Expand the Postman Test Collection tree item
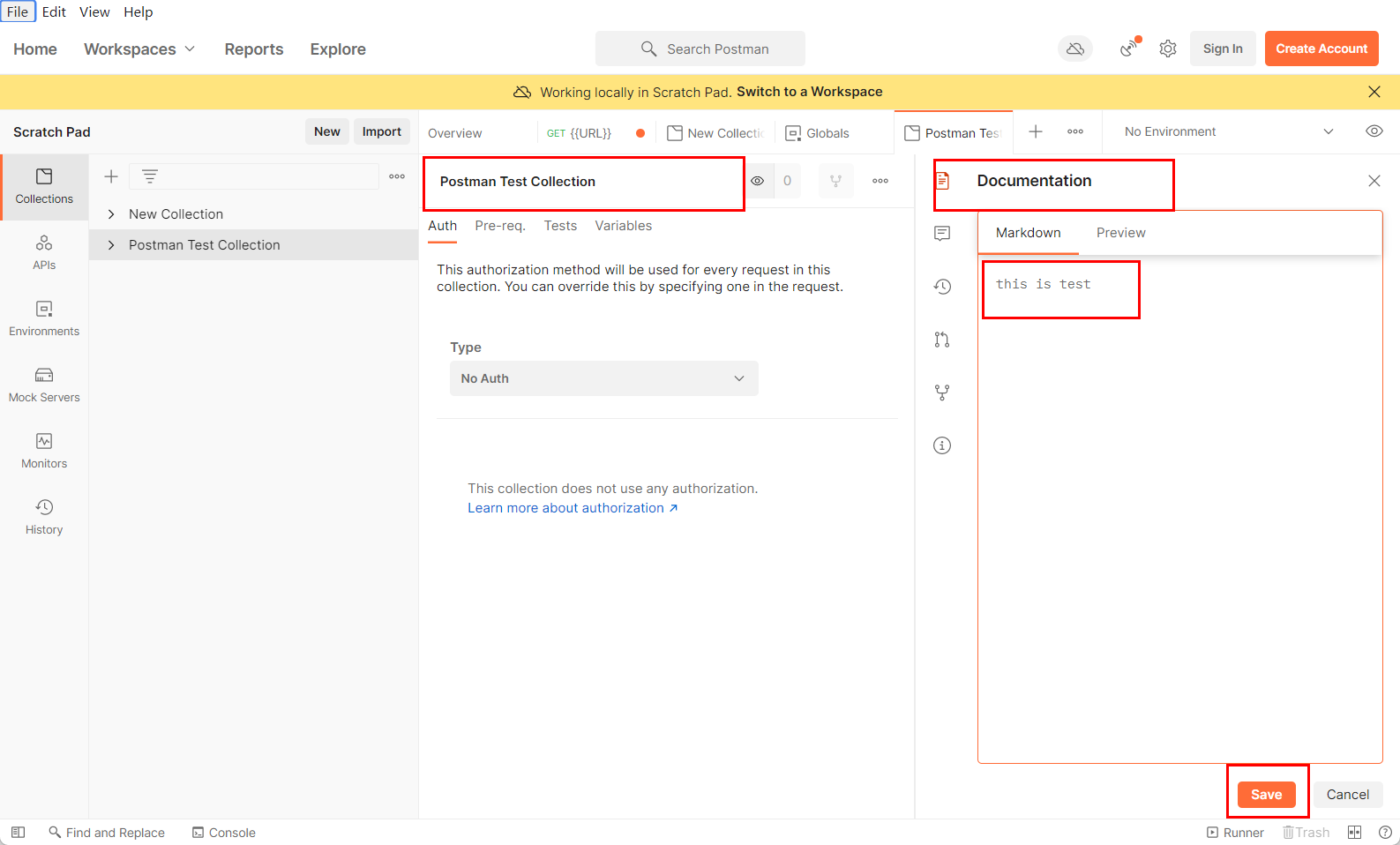 111,245
